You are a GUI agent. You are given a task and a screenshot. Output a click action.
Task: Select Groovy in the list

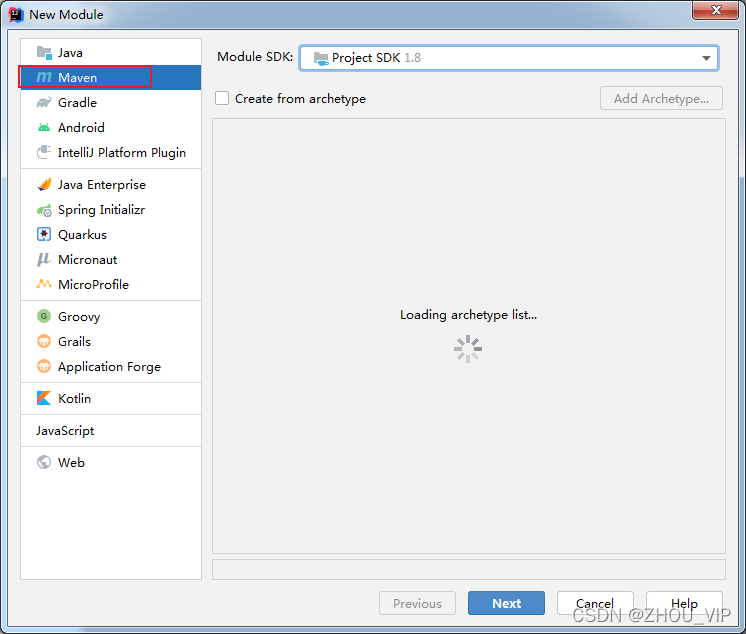(111, 316)
